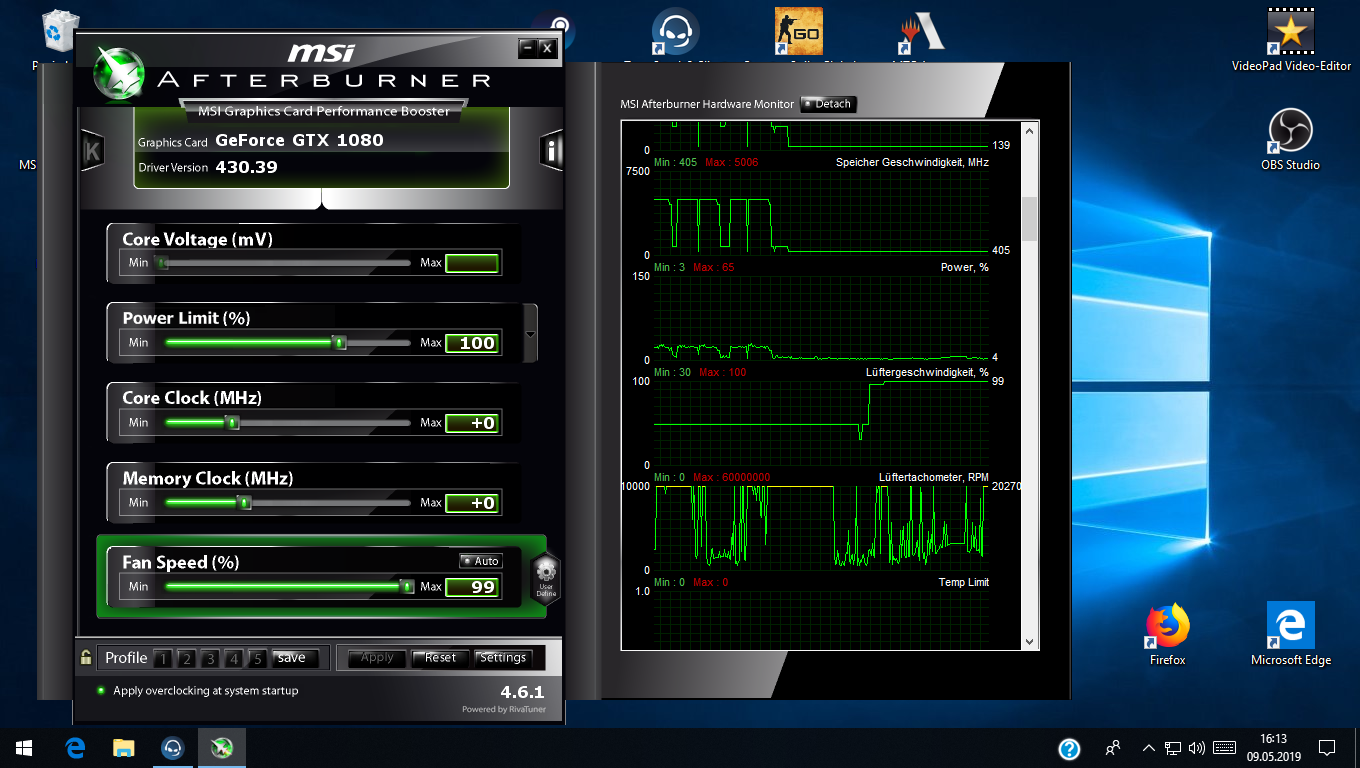This screenshot has width=1360, height=768.
Task: Click the driver version 430.39 text
Action: point(246,167)
